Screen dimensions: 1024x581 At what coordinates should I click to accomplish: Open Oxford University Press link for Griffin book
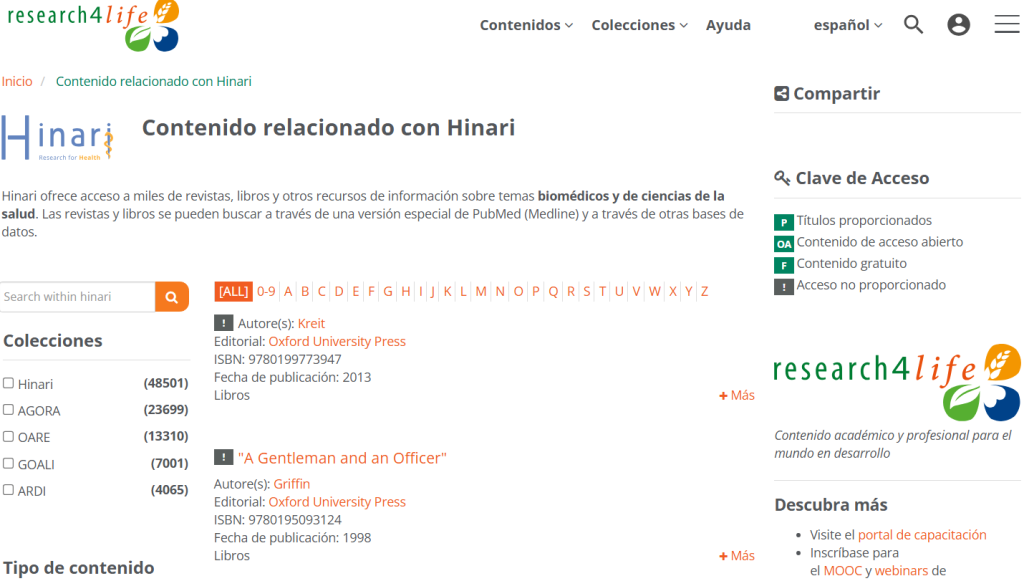(x=337, y=502)
